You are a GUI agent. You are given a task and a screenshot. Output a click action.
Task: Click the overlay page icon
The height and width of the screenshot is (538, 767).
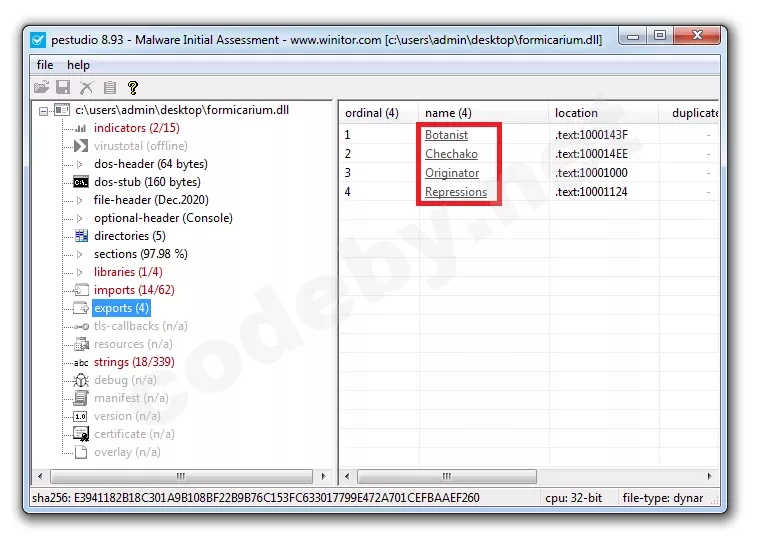81,452
